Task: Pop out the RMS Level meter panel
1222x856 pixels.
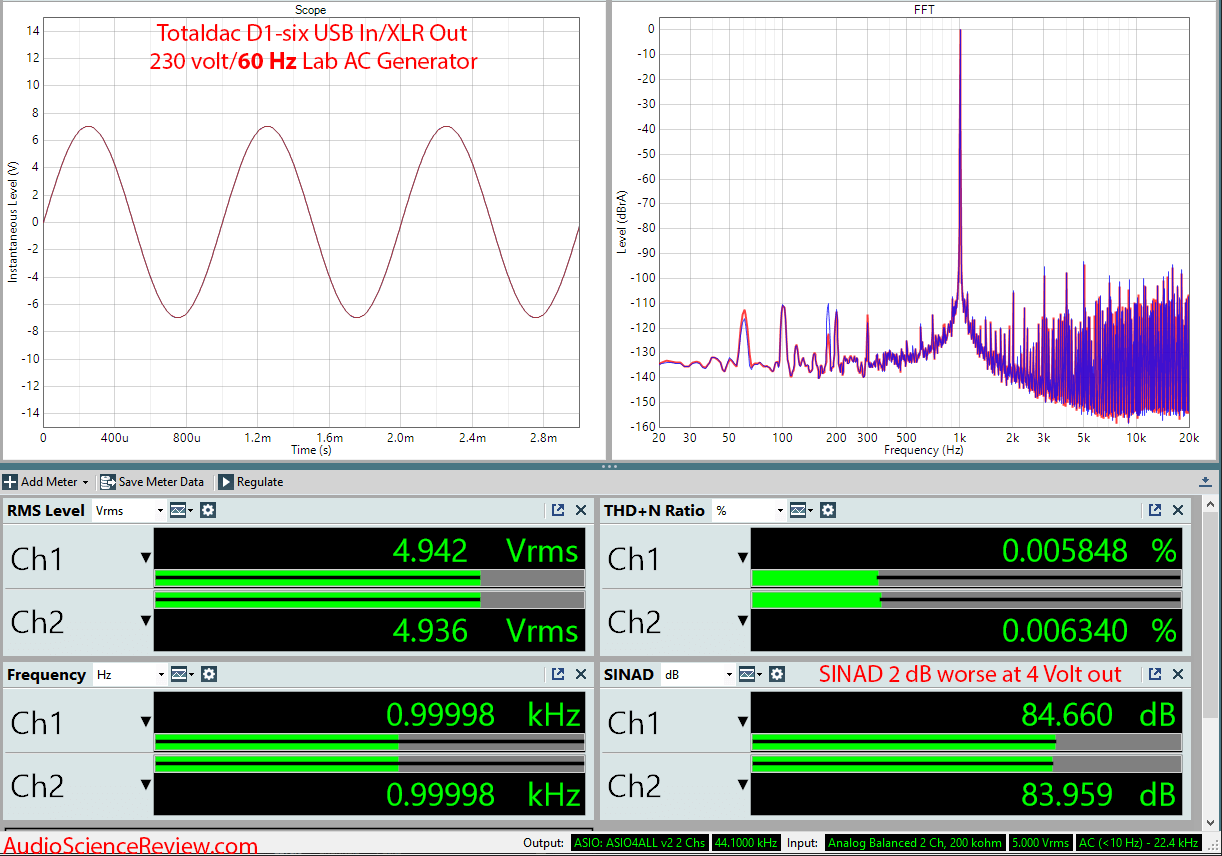Action: pyautogui.click(x=558, y=510)
